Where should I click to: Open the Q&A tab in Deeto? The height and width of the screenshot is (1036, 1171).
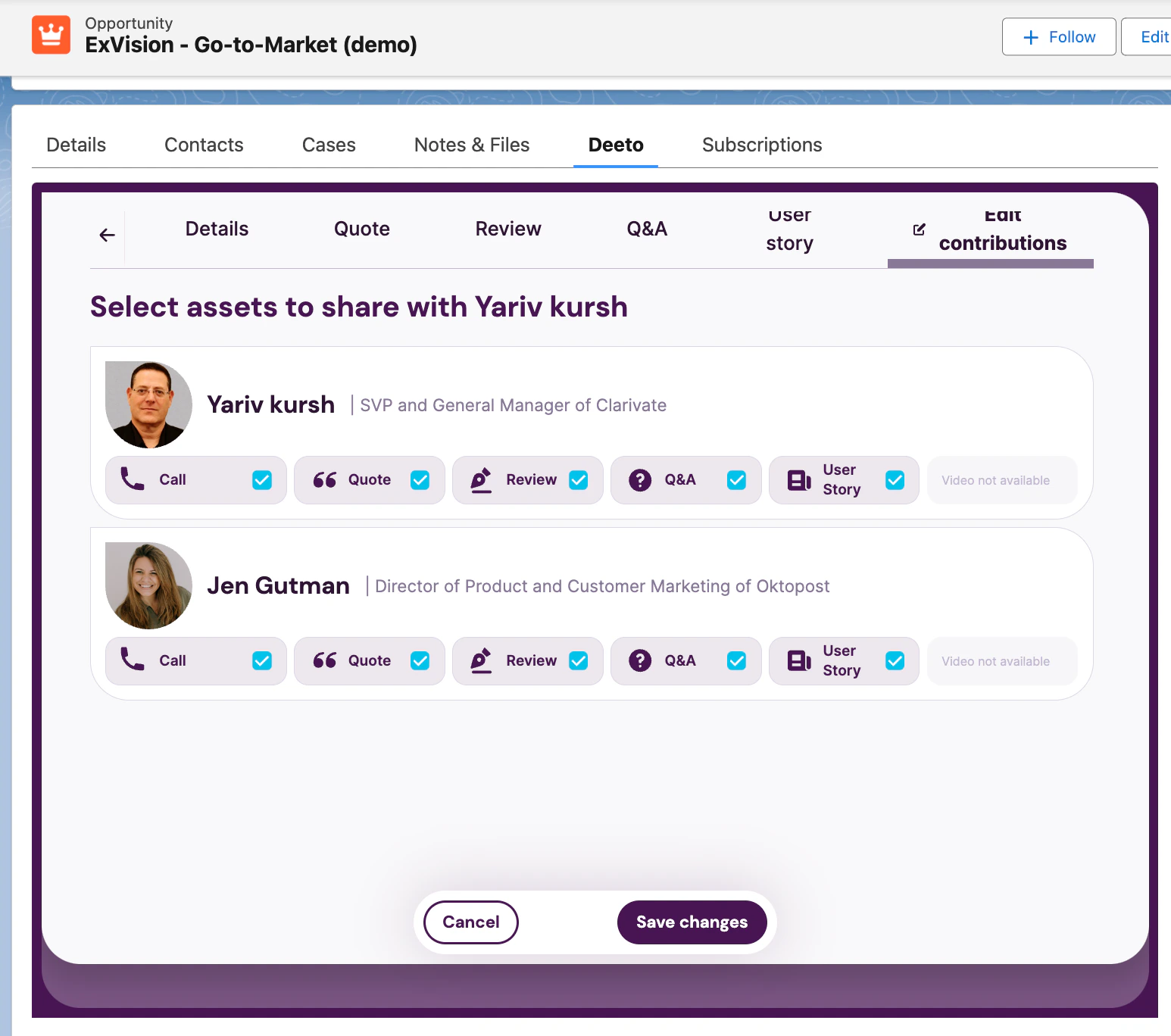(647, 229)
